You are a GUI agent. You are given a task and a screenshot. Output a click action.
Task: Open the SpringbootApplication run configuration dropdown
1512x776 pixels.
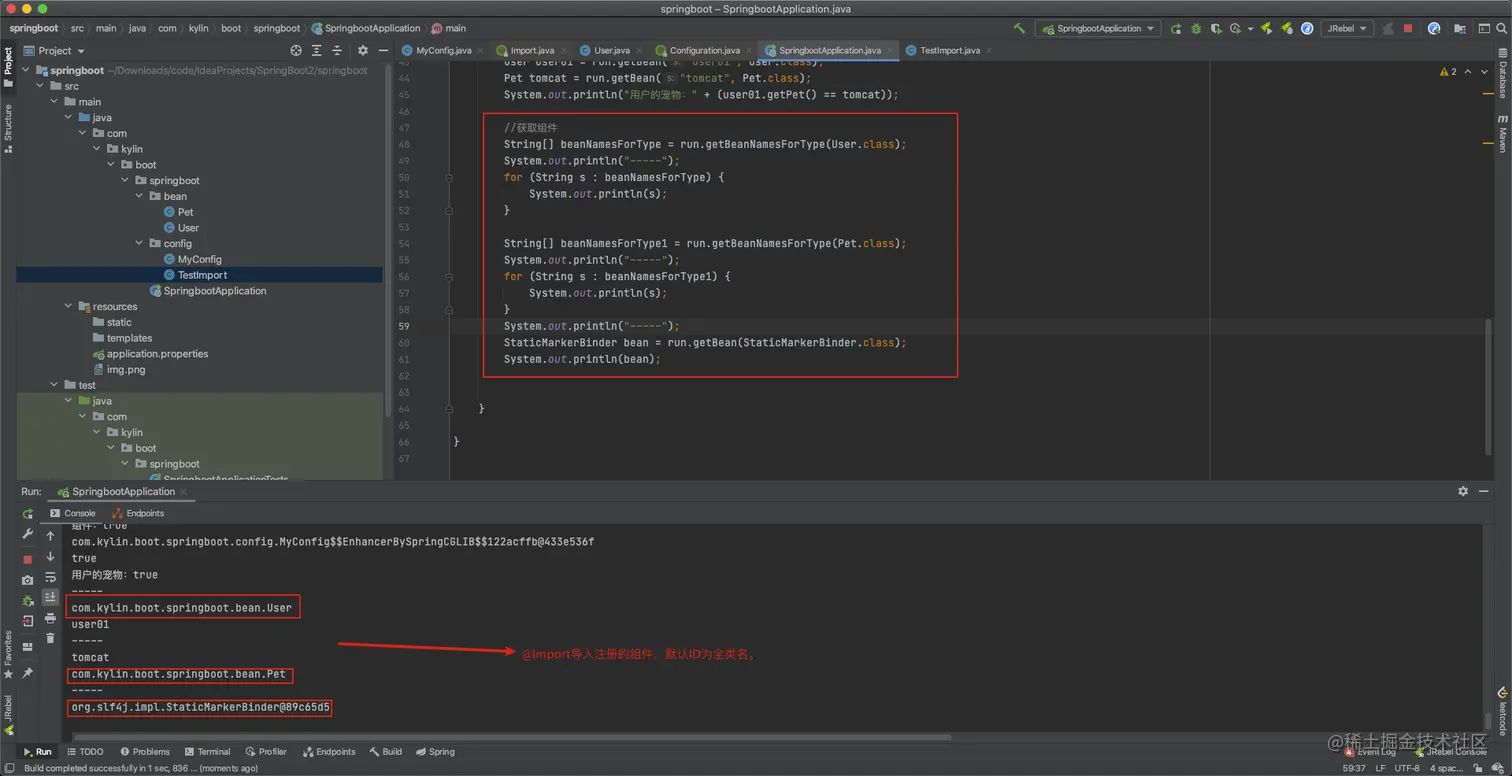point(1098,29)
